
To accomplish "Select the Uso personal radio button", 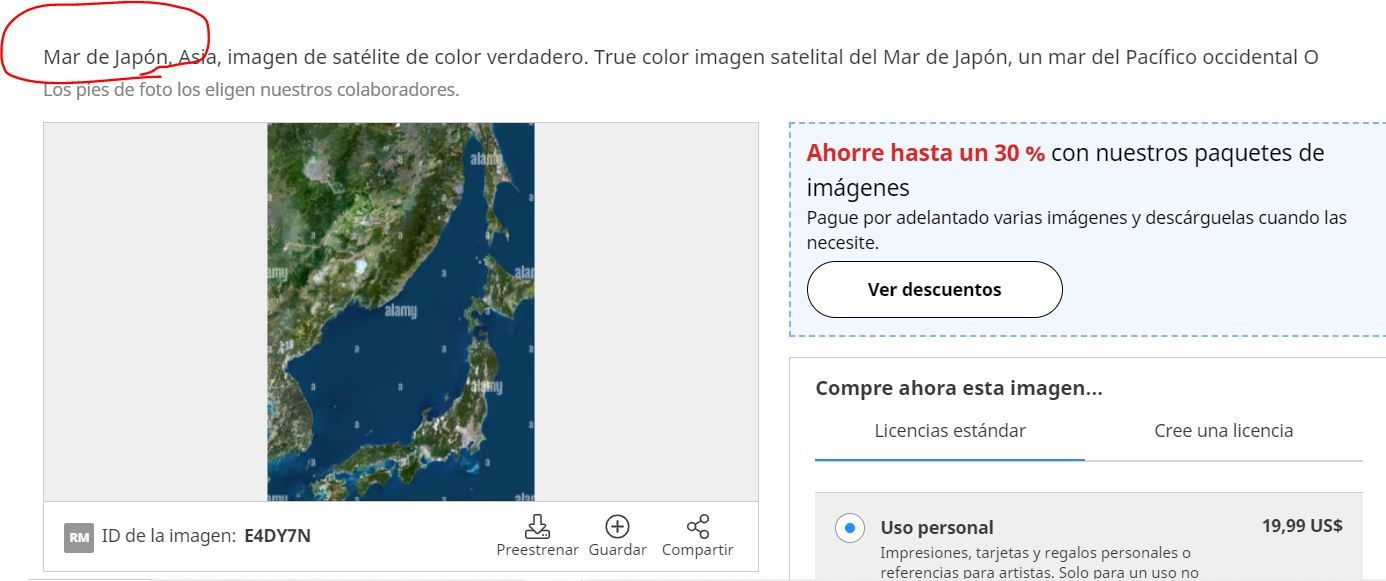I will (850, 527).
